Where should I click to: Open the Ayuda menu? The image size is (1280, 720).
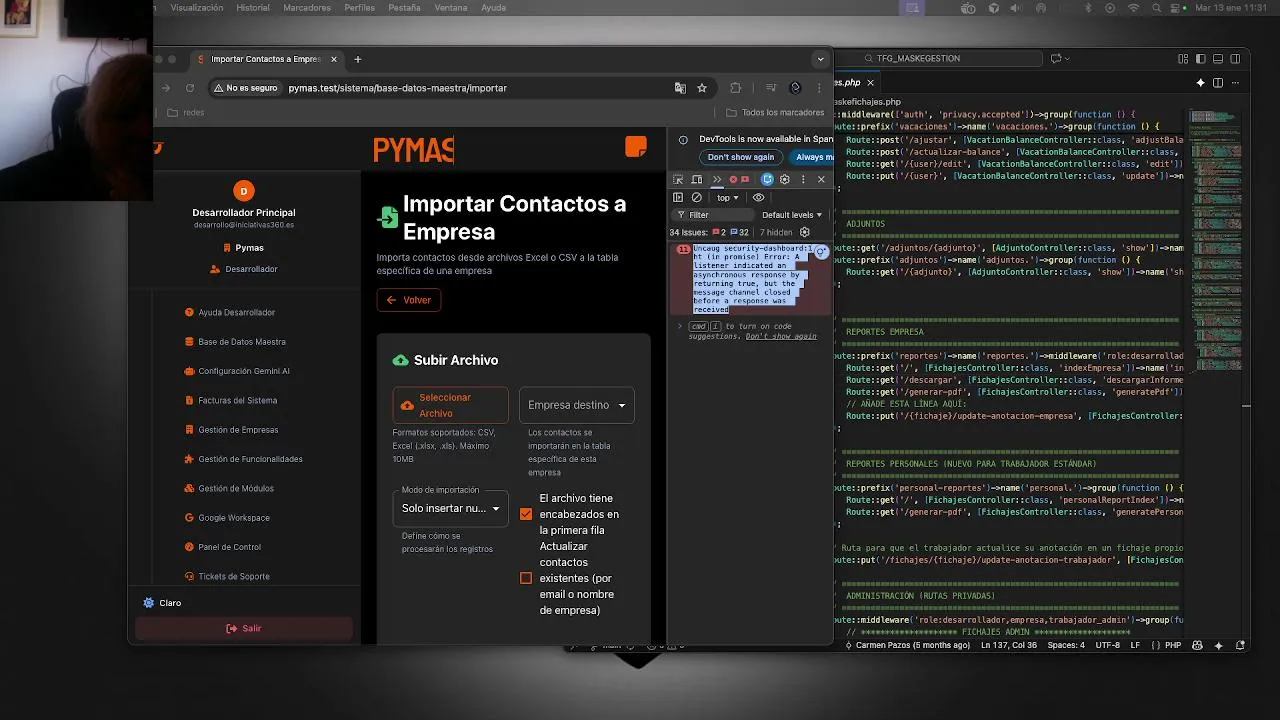tap(493, 8)
